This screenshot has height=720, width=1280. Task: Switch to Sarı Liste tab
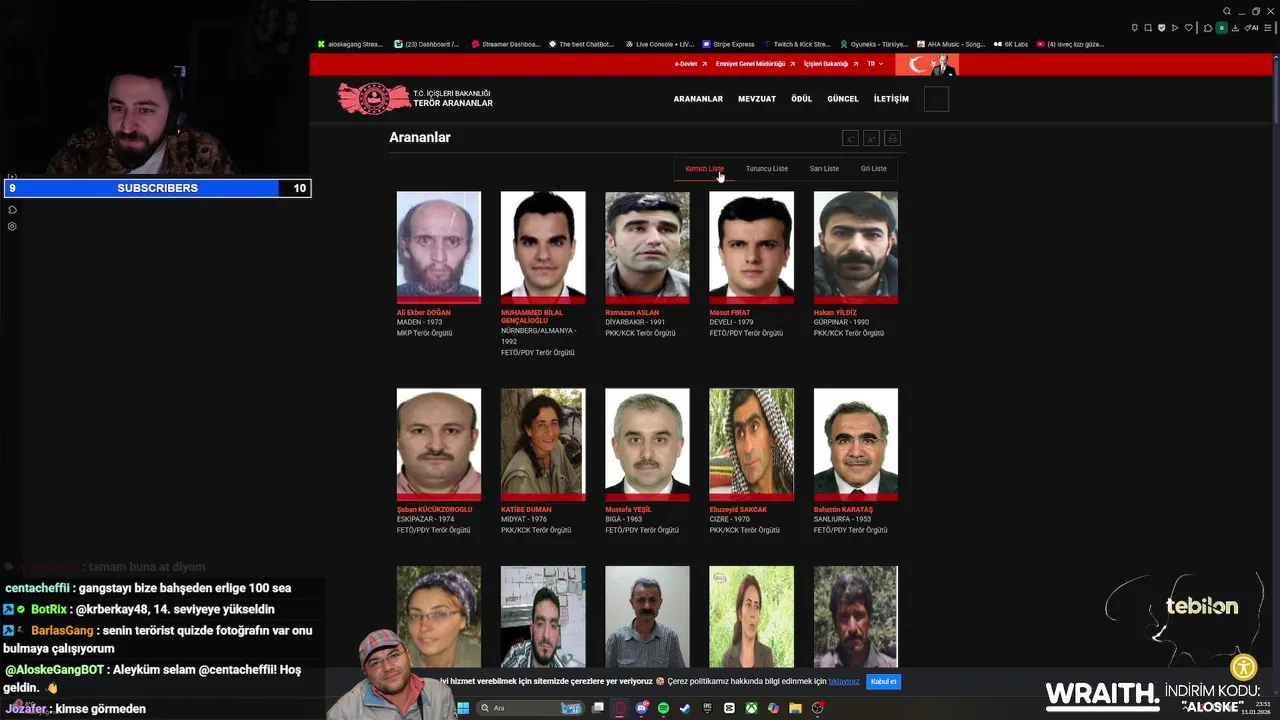824,168
